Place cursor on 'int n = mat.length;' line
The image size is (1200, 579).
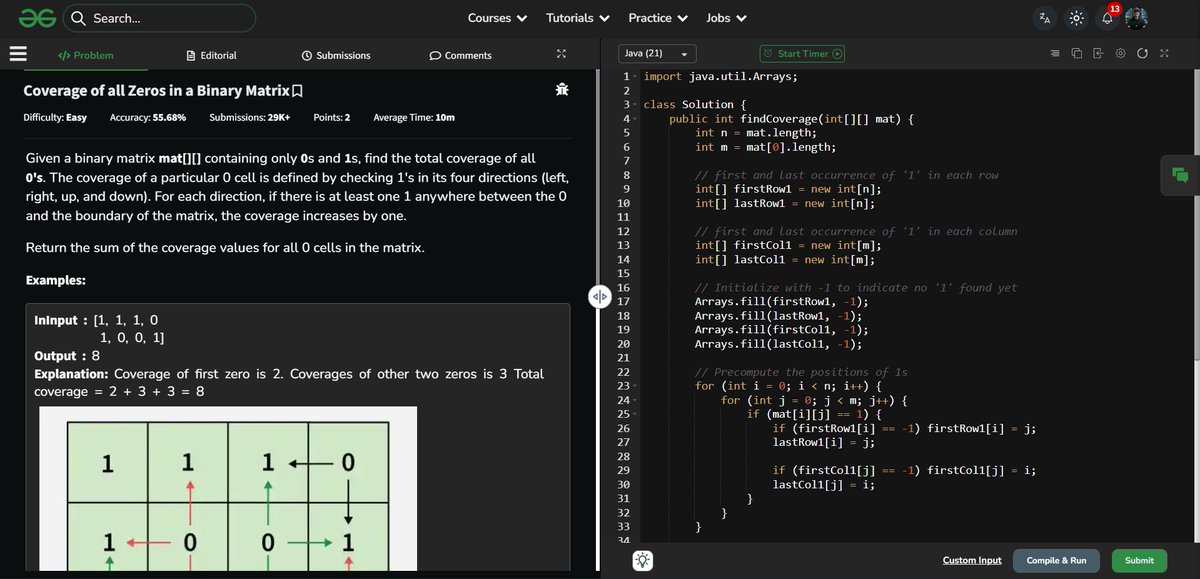click(x=756, y=133)
